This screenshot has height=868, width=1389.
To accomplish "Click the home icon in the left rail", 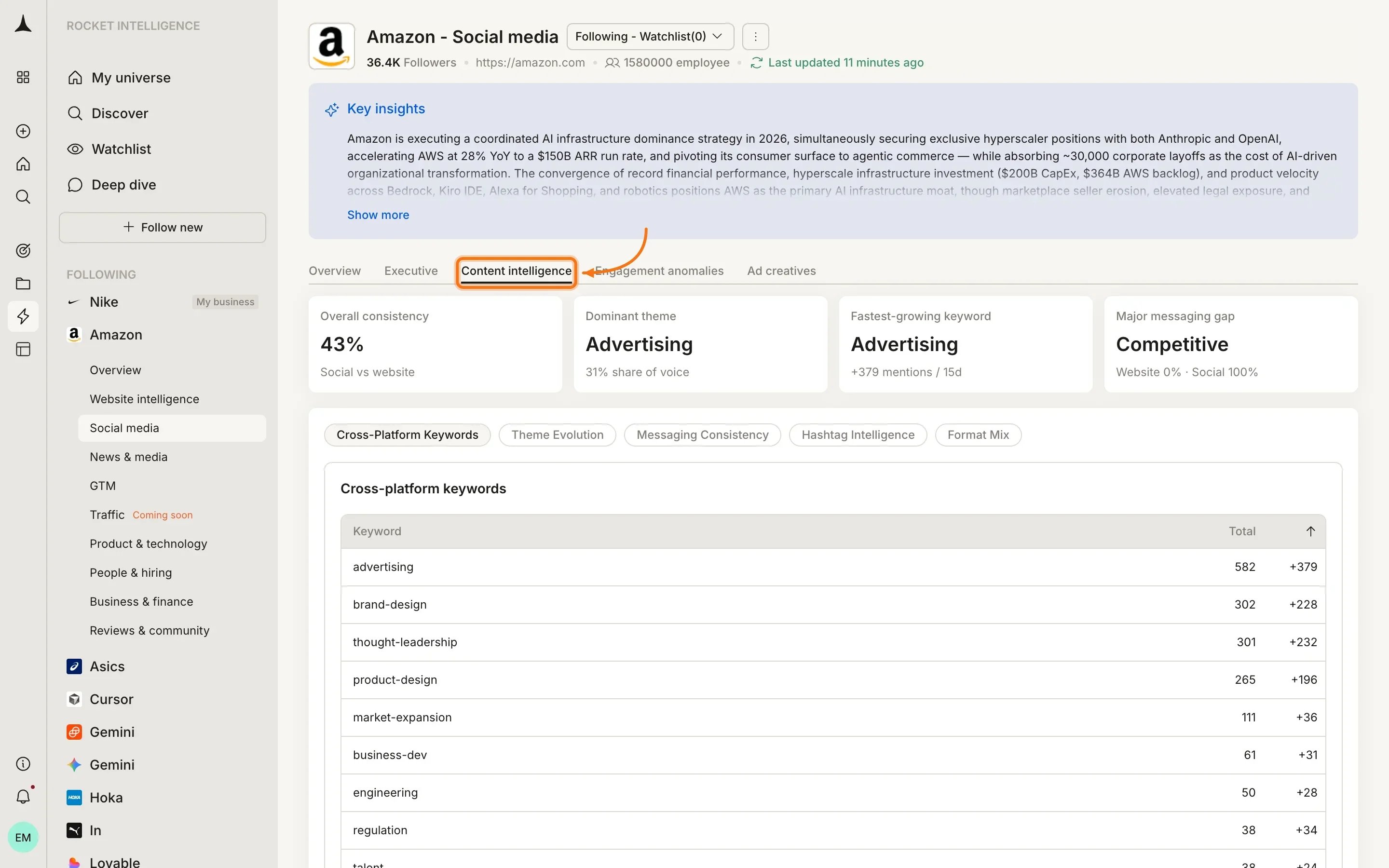I will 23,164.
